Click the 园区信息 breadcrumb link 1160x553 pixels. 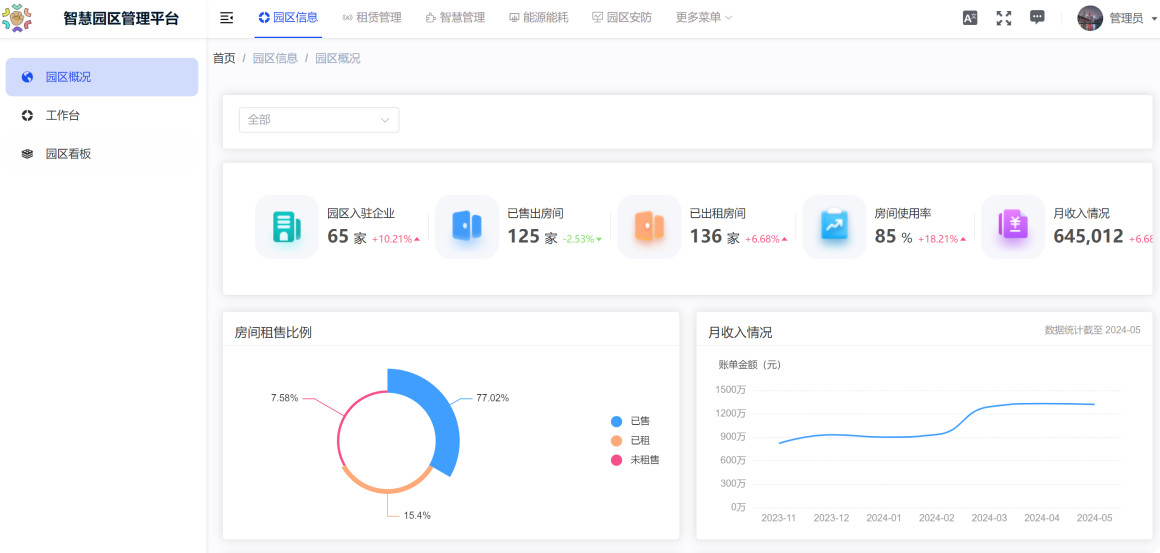coord(275,58)
